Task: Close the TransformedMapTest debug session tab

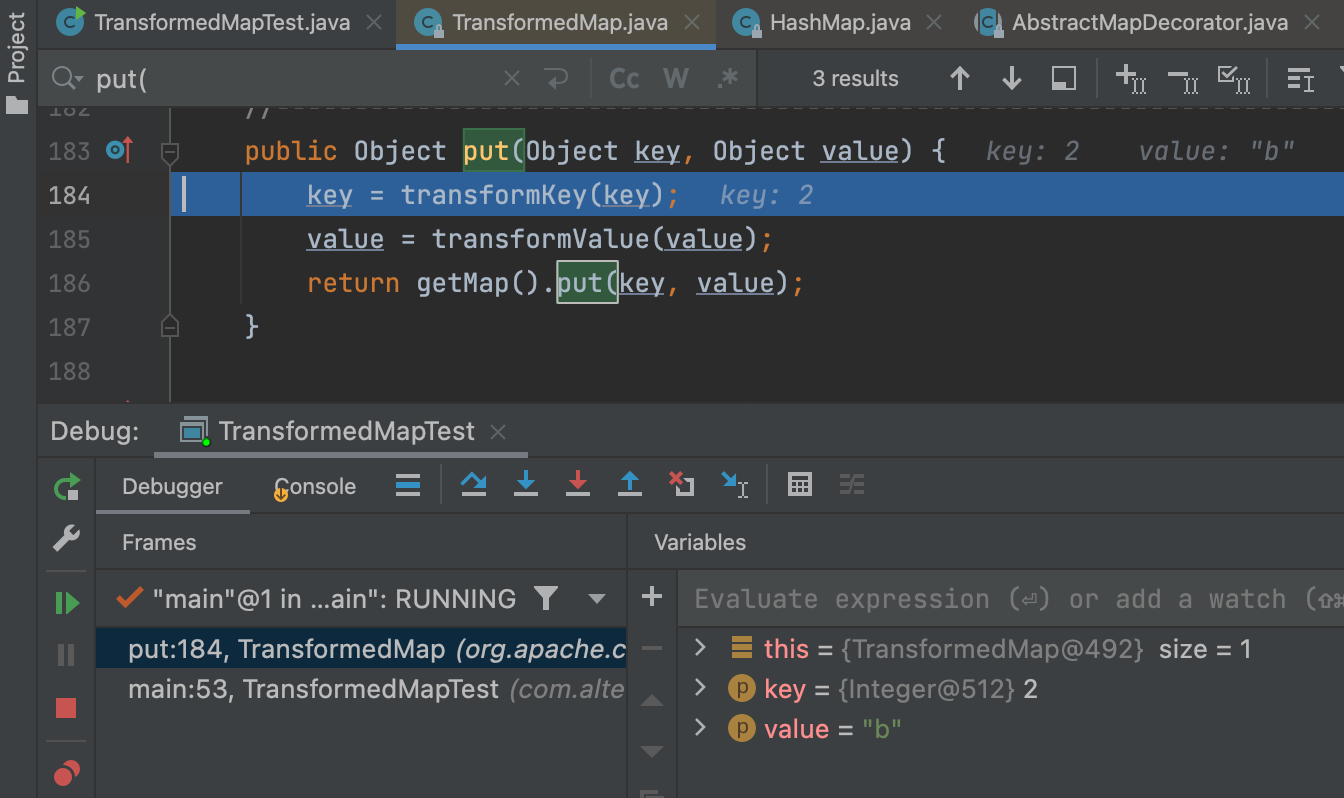Action: (x=498, y=432)
